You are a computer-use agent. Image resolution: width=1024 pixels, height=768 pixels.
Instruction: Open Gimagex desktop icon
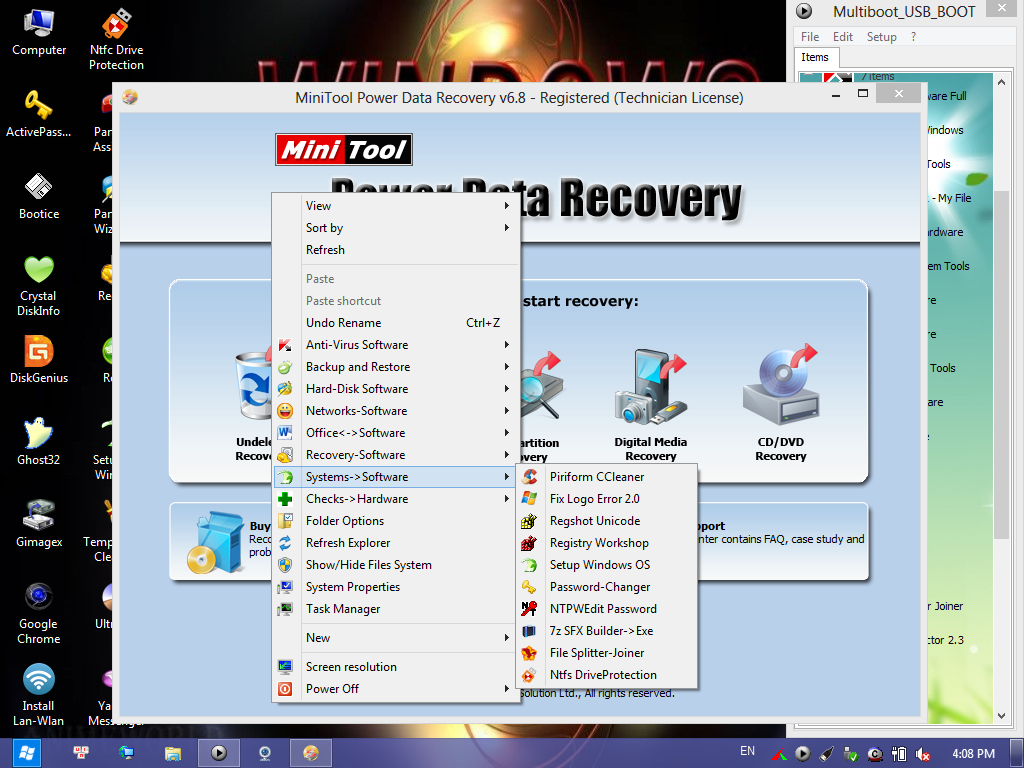coord(39,524)
